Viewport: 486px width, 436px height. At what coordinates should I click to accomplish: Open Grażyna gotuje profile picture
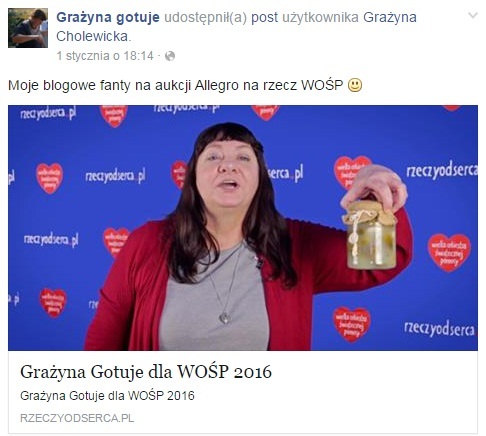28,28
